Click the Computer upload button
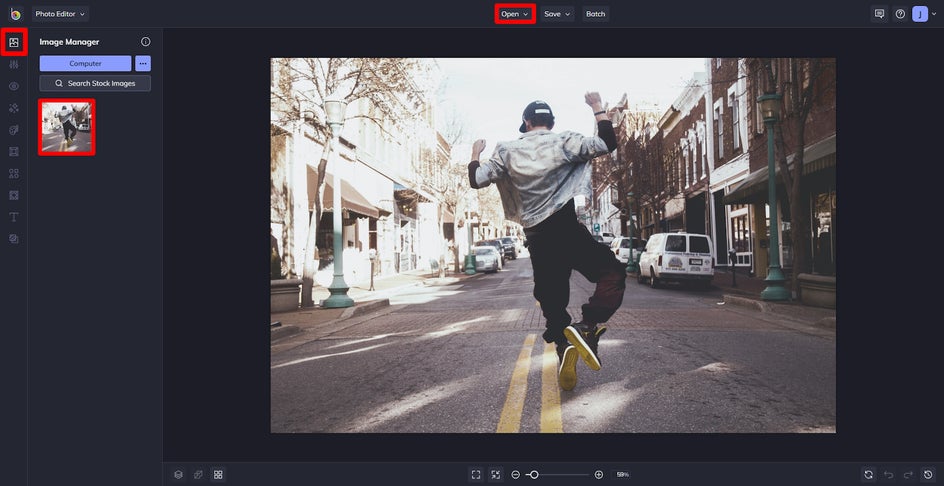944x486 pixels. pyautogui.click(x=85, y=63)
